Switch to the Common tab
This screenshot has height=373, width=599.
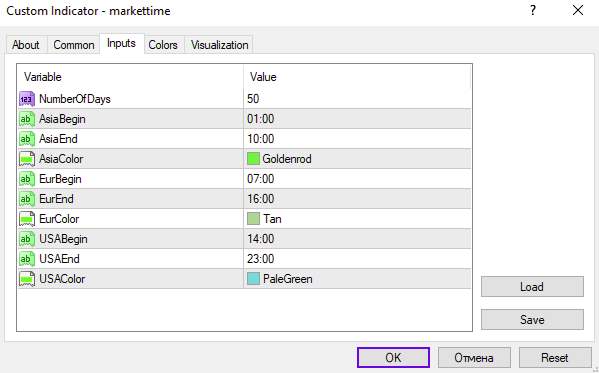74,45
